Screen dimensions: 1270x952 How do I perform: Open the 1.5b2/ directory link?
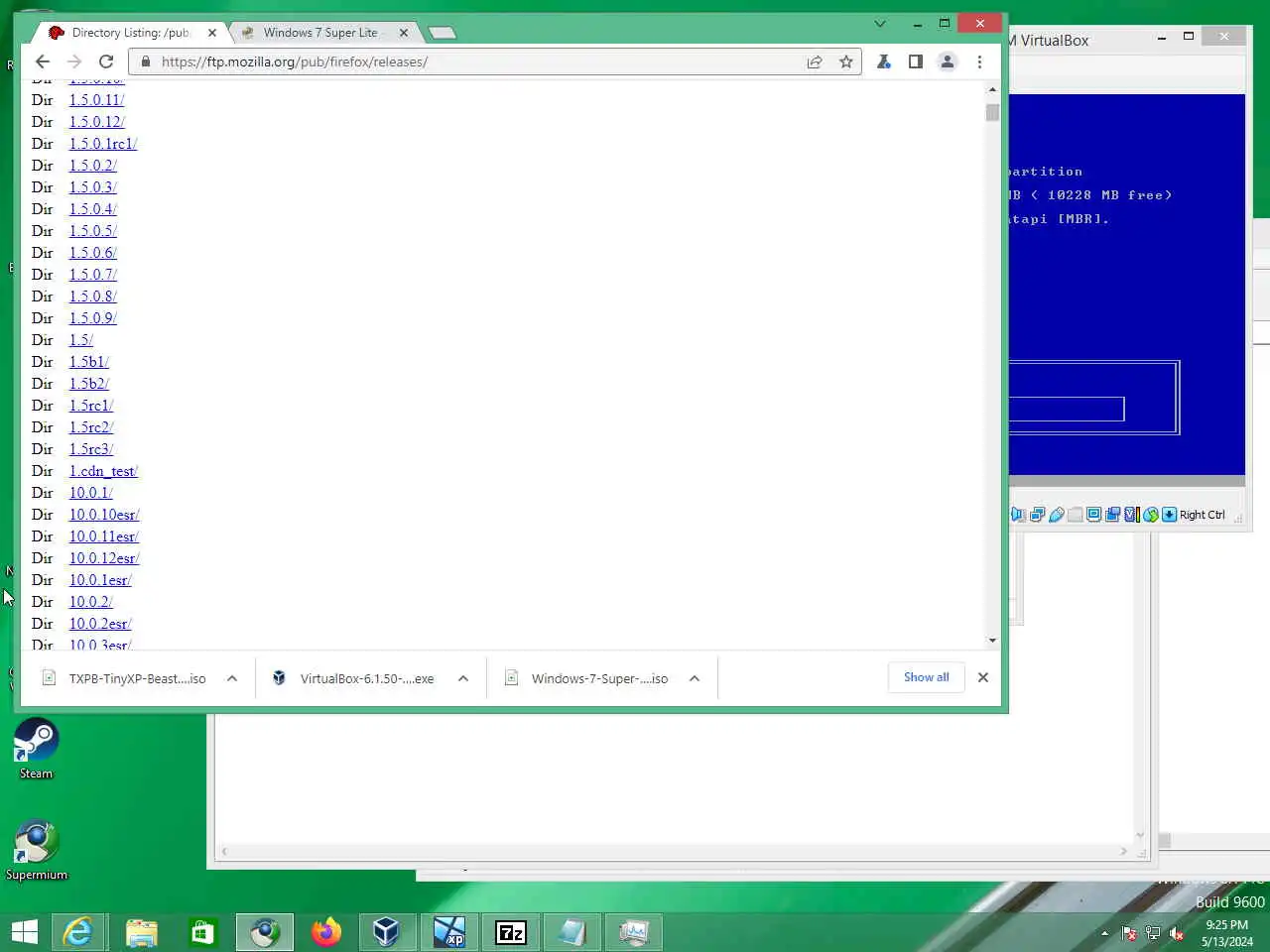(x=89, y=384)
